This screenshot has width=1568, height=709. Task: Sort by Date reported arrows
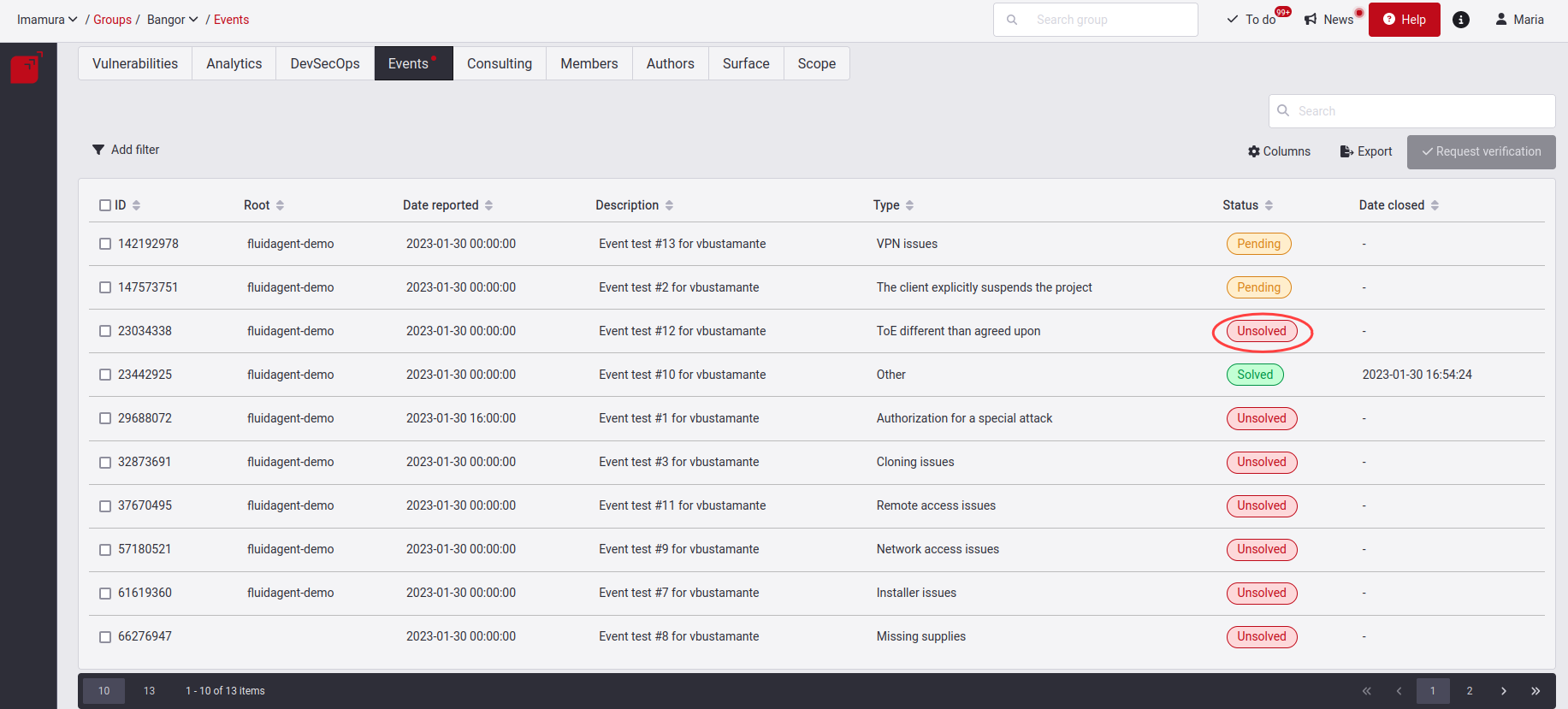pyautogui.click(x=488, y=205)
